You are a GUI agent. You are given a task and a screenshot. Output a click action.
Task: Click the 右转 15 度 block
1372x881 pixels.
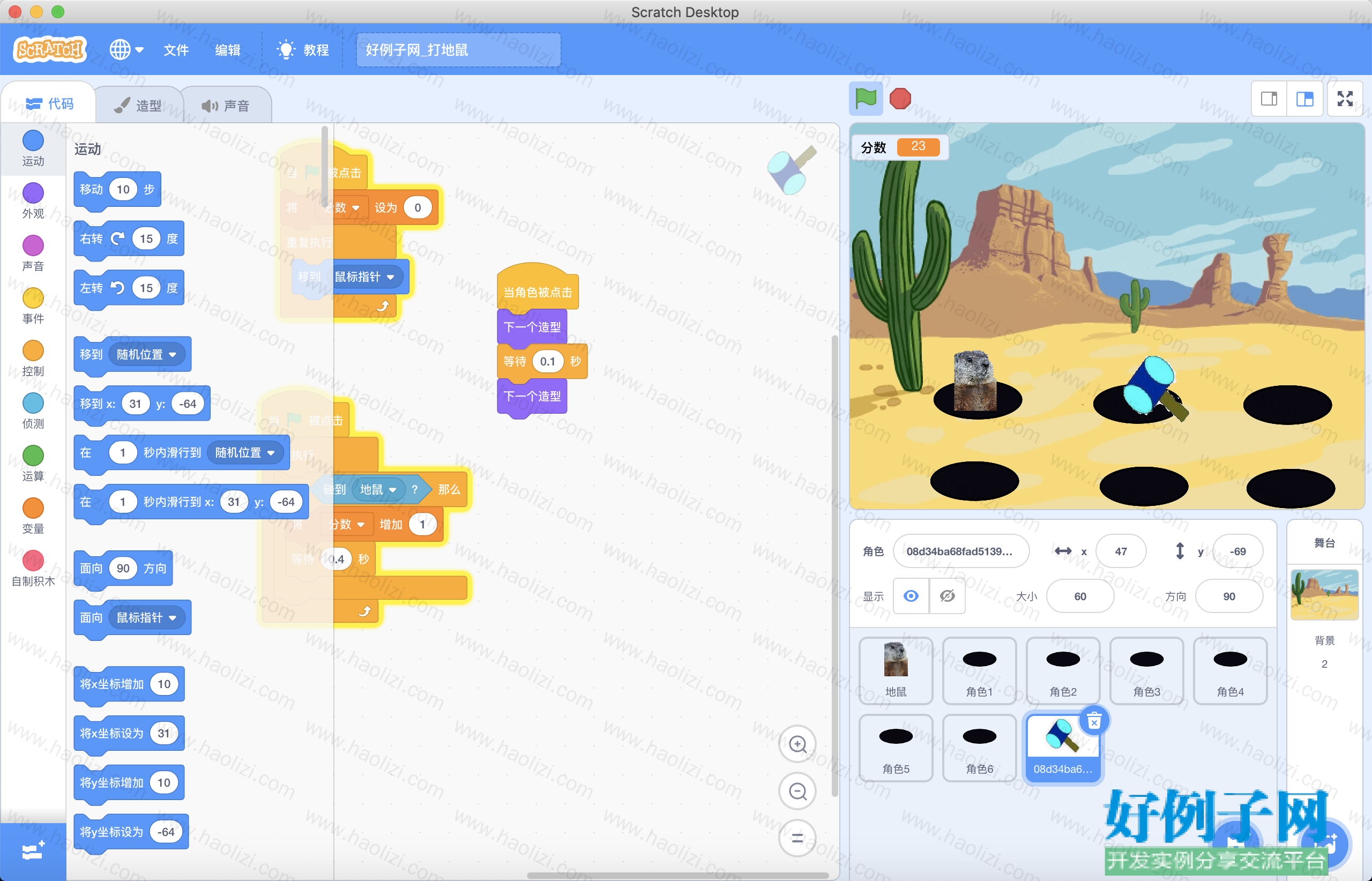[x=129, y=238]
